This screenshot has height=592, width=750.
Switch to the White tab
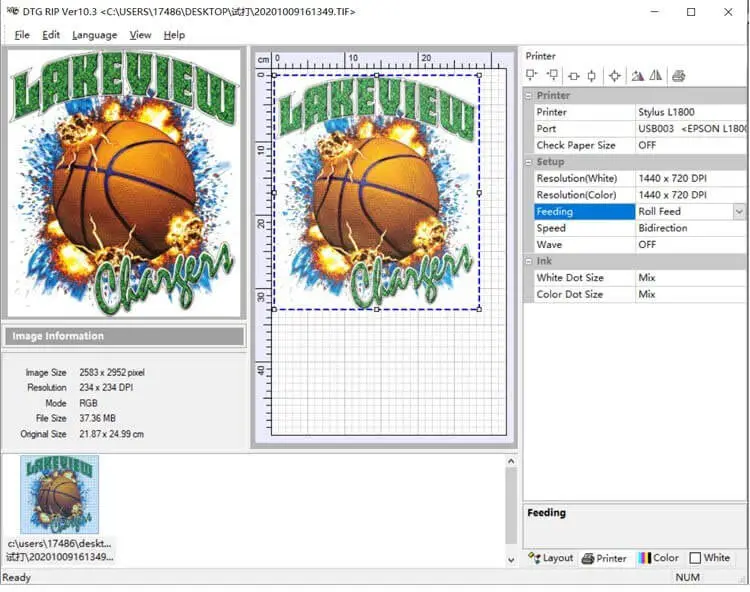point(710,558)
